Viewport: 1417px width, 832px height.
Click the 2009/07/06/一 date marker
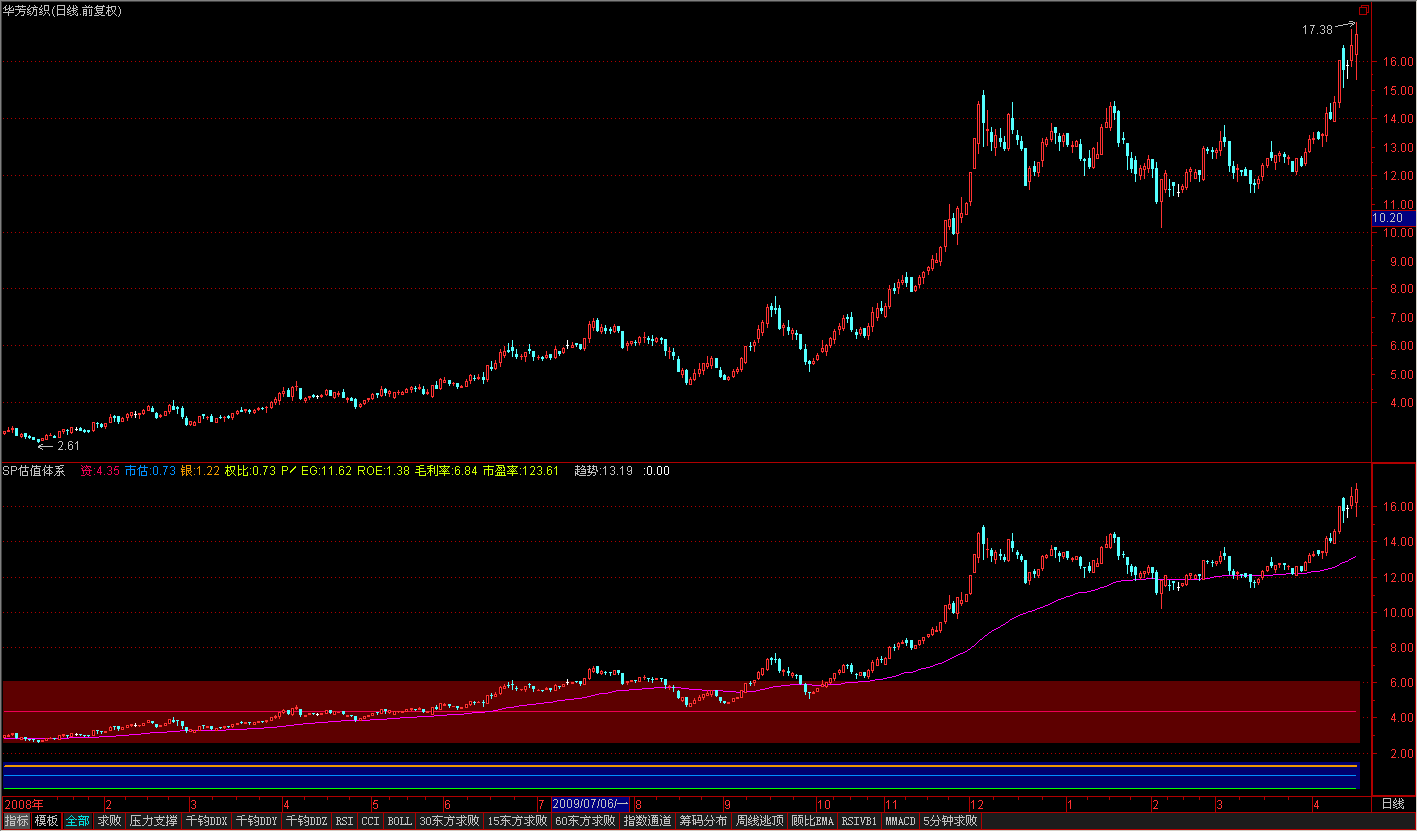coord(591,804)
